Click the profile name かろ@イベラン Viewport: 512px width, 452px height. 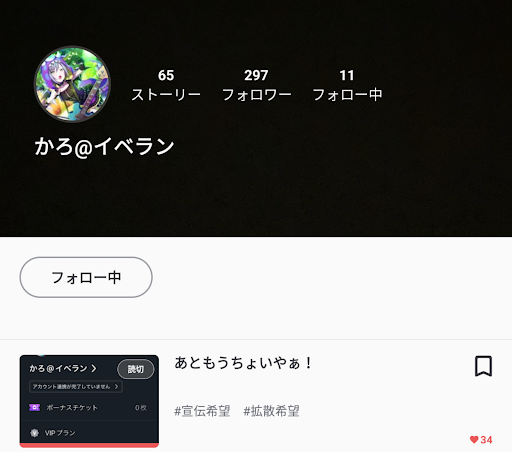click(104, 146)
